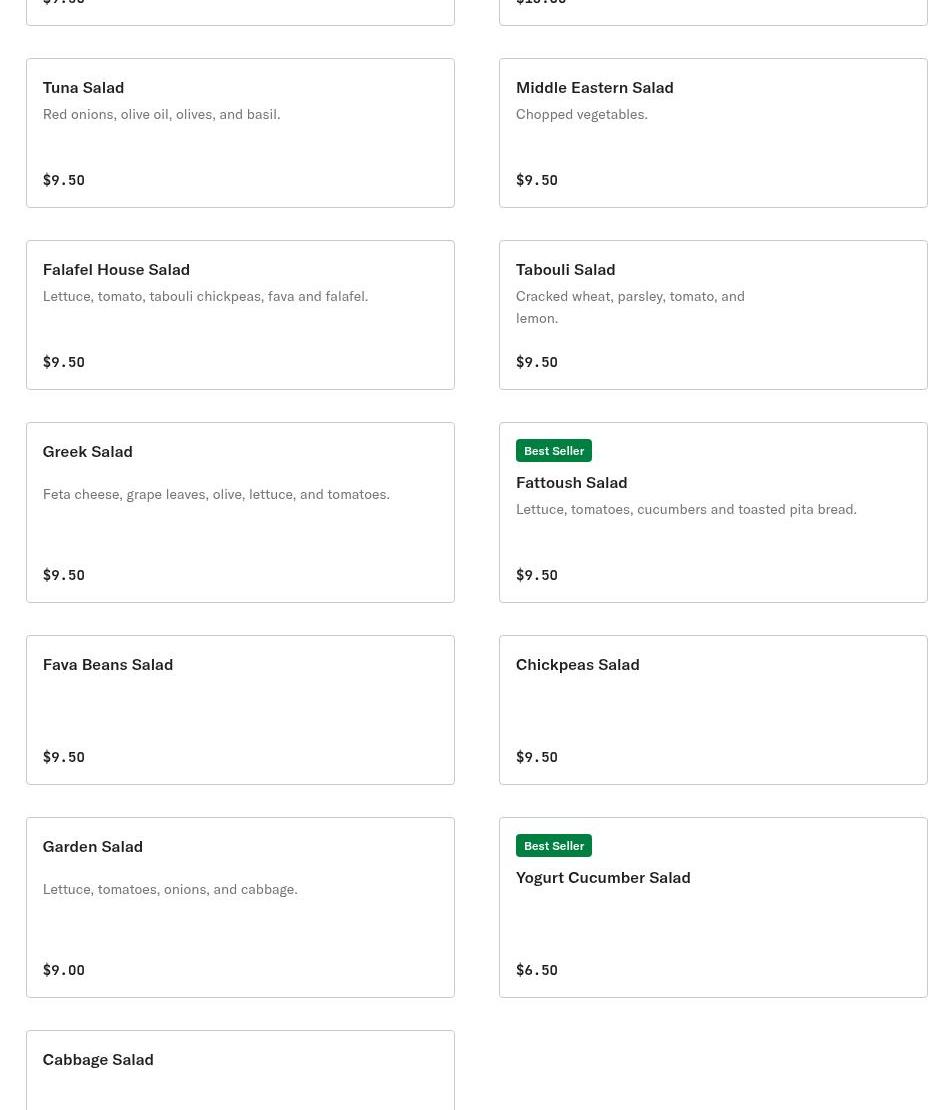Choose the Greek Salad card
Viewport: 950px width, 1110px height.
(x=240, y=512)
